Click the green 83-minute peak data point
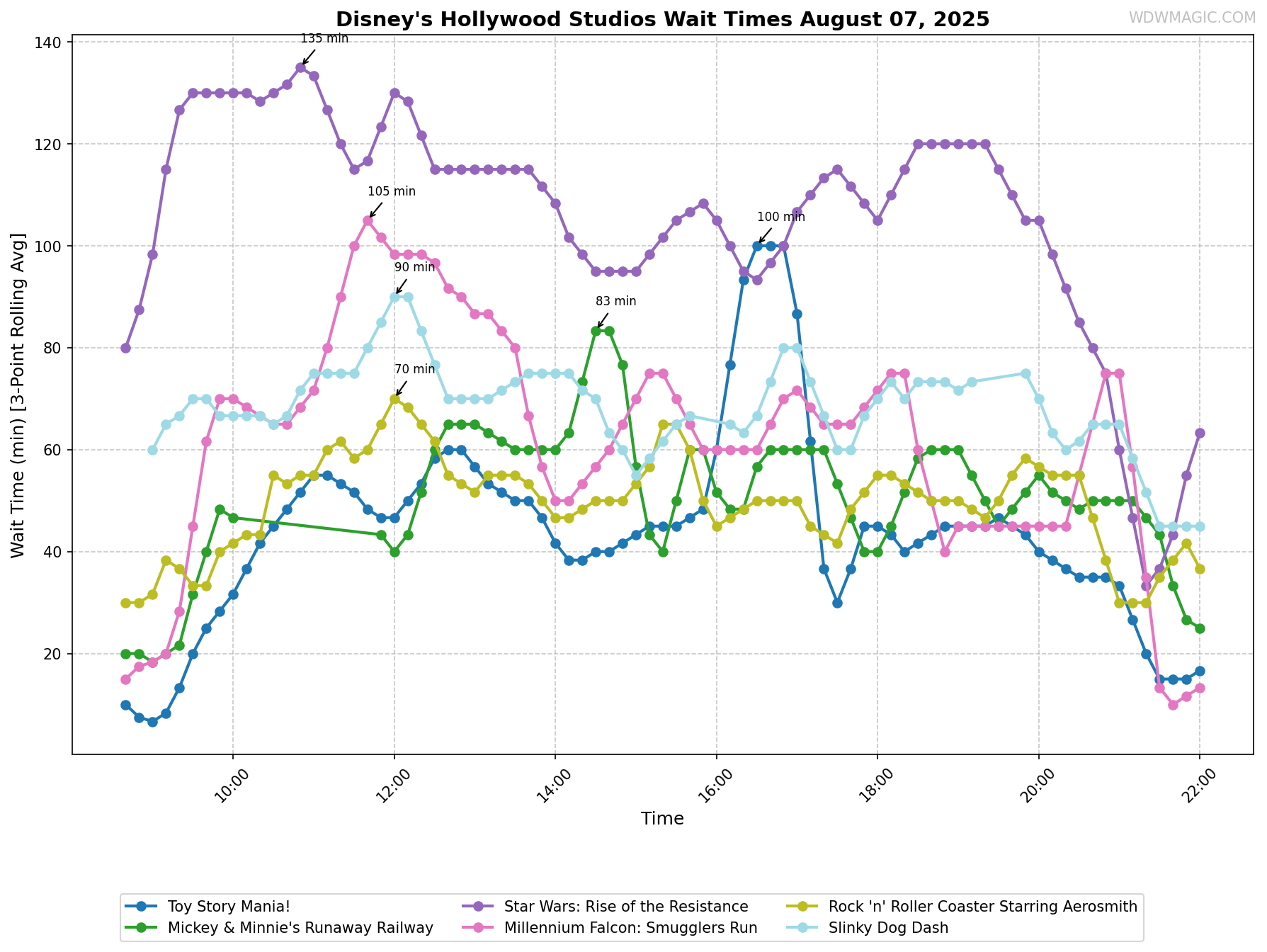Image resolution: width=1267 pixels, height=952 pixels. (x=596, y=331)
